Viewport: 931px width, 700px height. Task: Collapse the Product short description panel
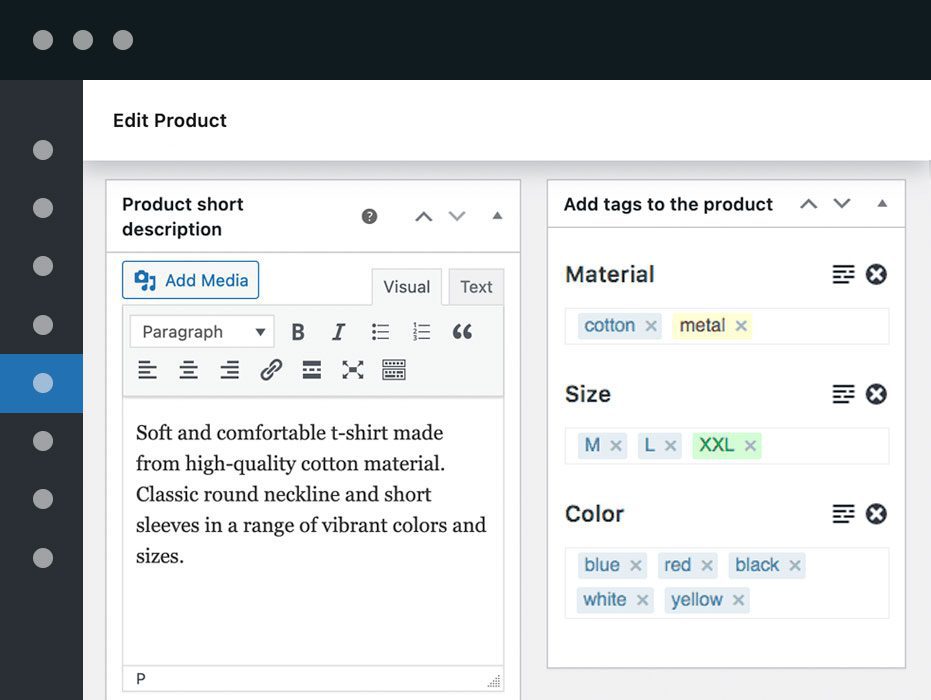(x=498, y=216)
